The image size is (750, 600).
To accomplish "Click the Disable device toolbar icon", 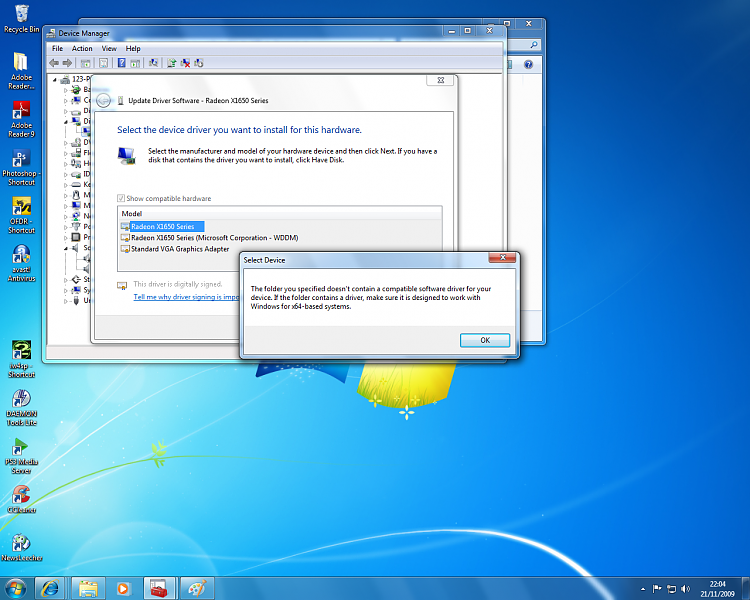I will (x=199, y=63).
